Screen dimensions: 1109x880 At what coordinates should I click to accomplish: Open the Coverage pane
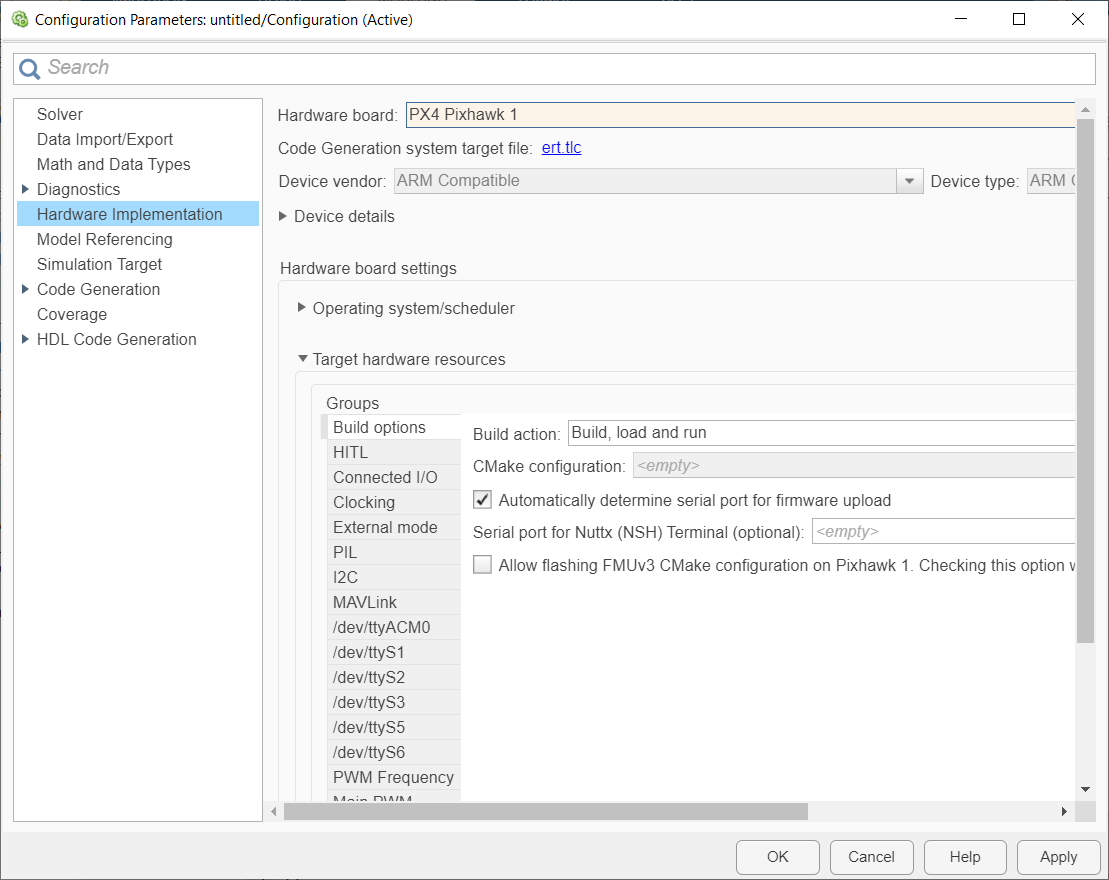72,315
